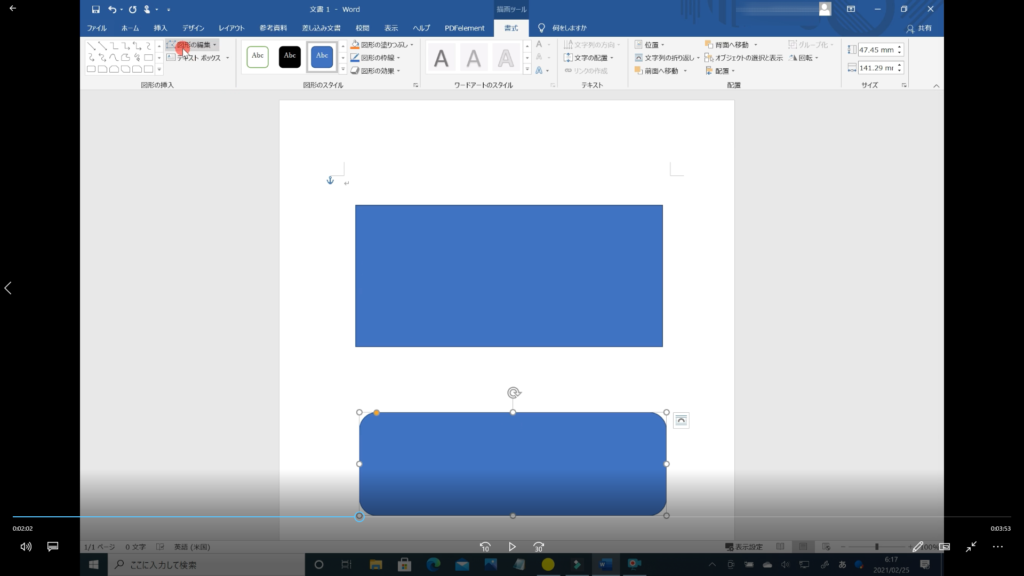Select the blue Abc shape style
Screen dimensions: 1024x576
(x=322, y=57)
